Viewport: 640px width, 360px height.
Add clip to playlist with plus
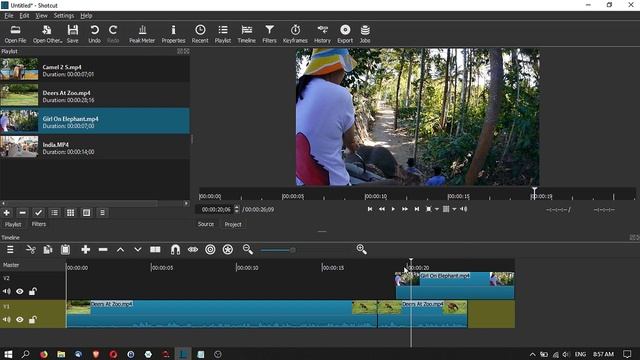tap(7, 213)
